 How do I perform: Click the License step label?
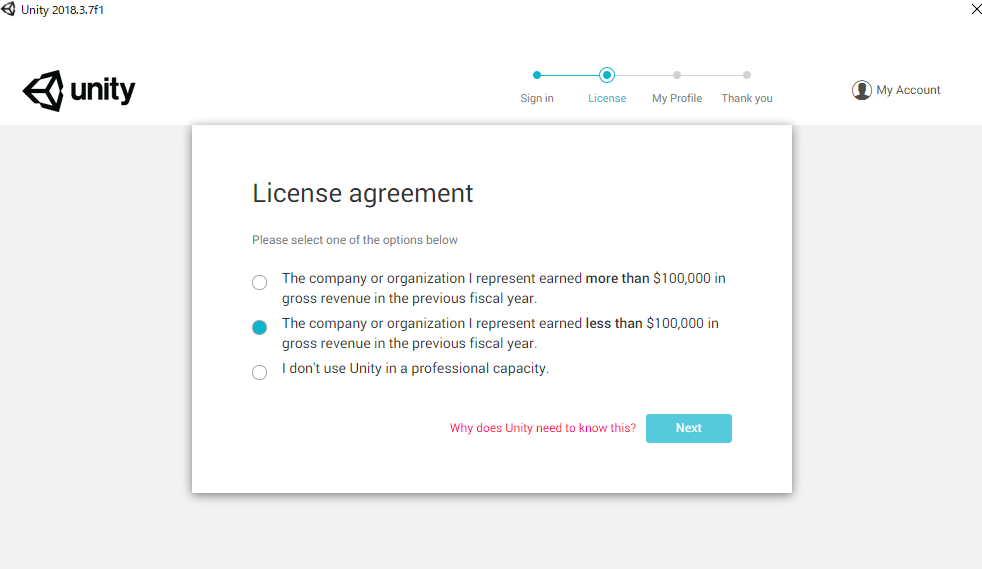click(607, 98)
